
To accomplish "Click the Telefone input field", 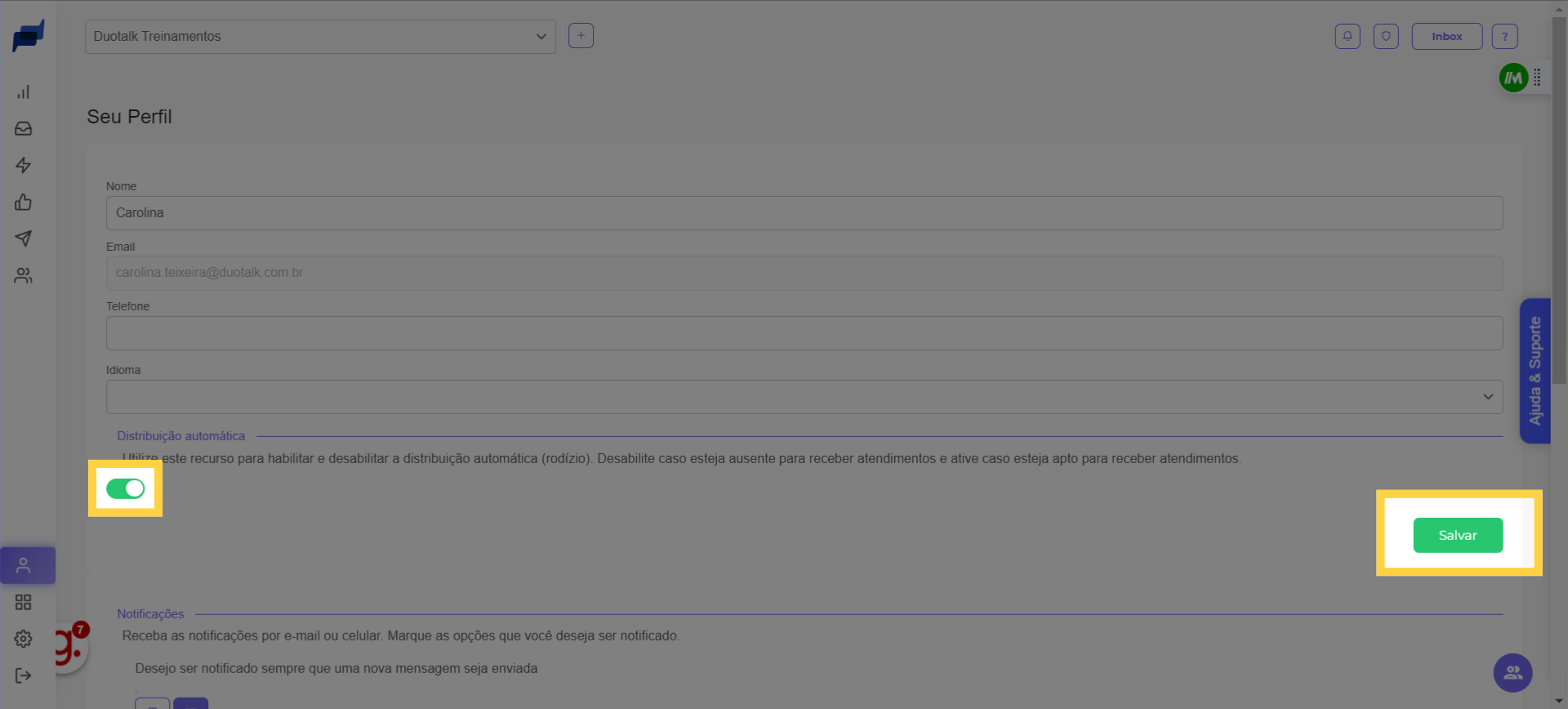I will (804, 333).
